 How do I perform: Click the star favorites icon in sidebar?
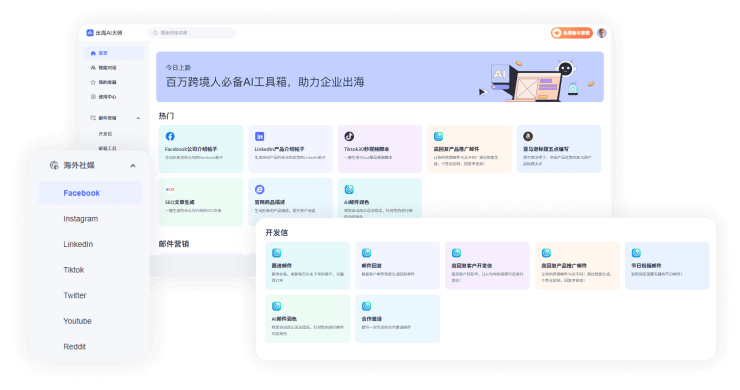pos(93,82)
